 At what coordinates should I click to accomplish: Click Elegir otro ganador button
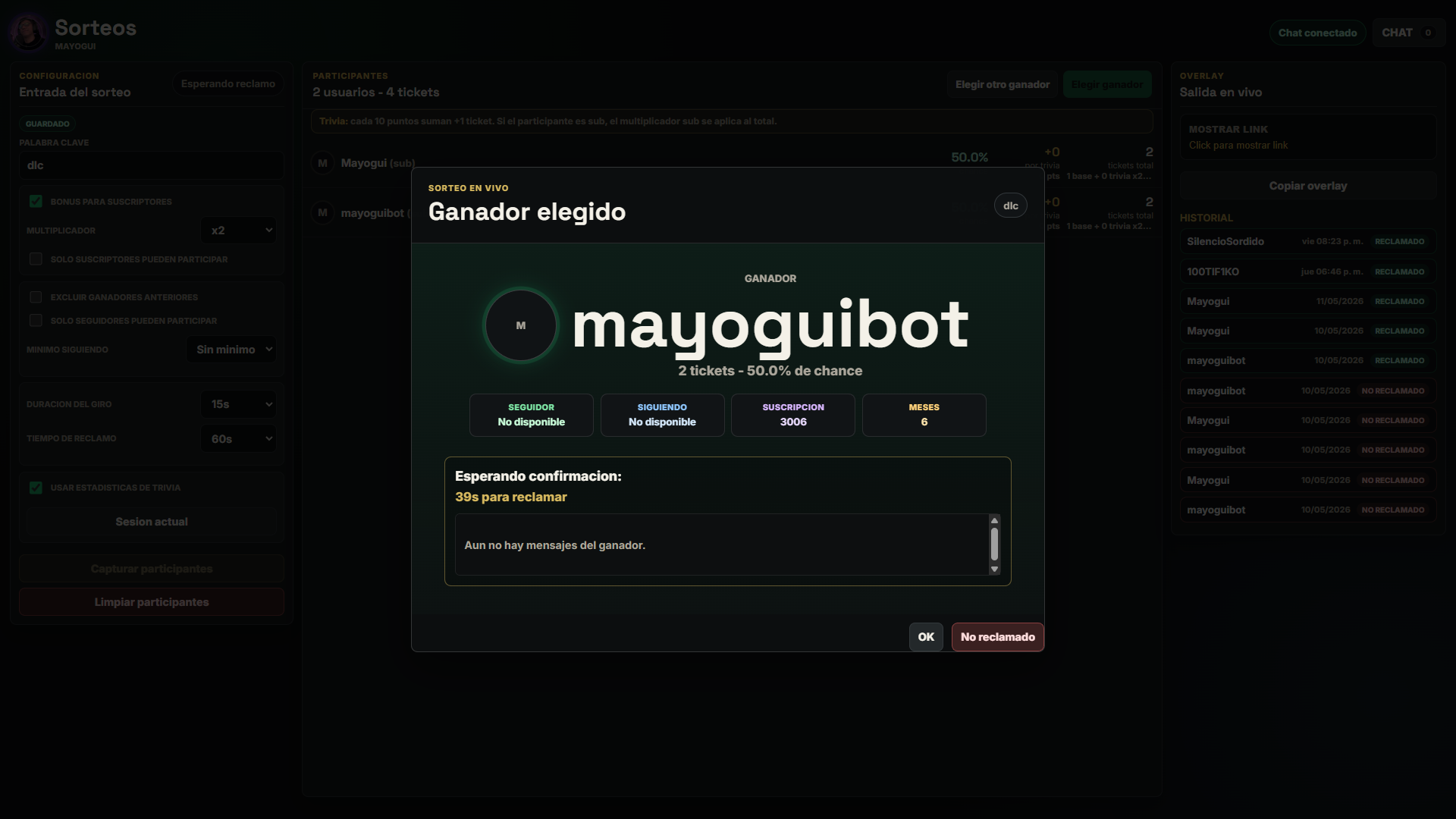(1003, 84)
